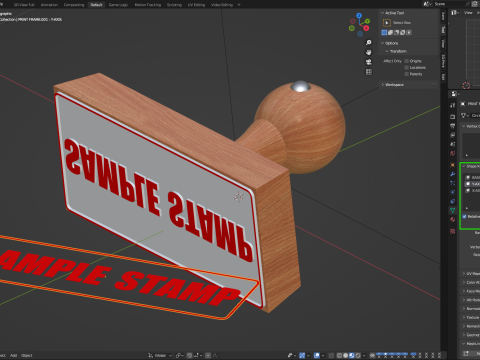Select wireframe viewport shading mode

pyautogui.click(x=339, y=355)
